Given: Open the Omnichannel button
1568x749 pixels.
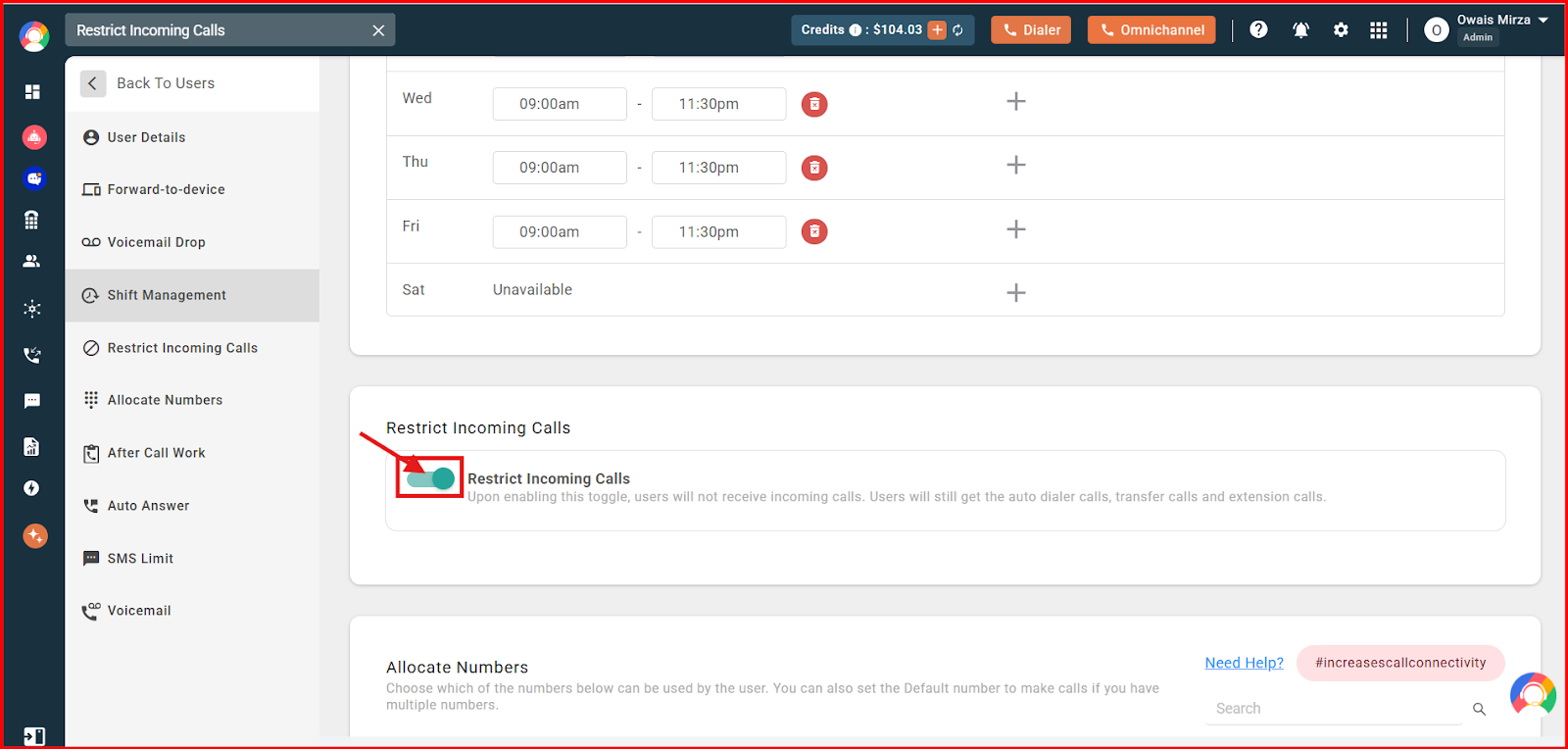Looking at the screenshot, I should pyautogui.click(x=1151, y=30).
